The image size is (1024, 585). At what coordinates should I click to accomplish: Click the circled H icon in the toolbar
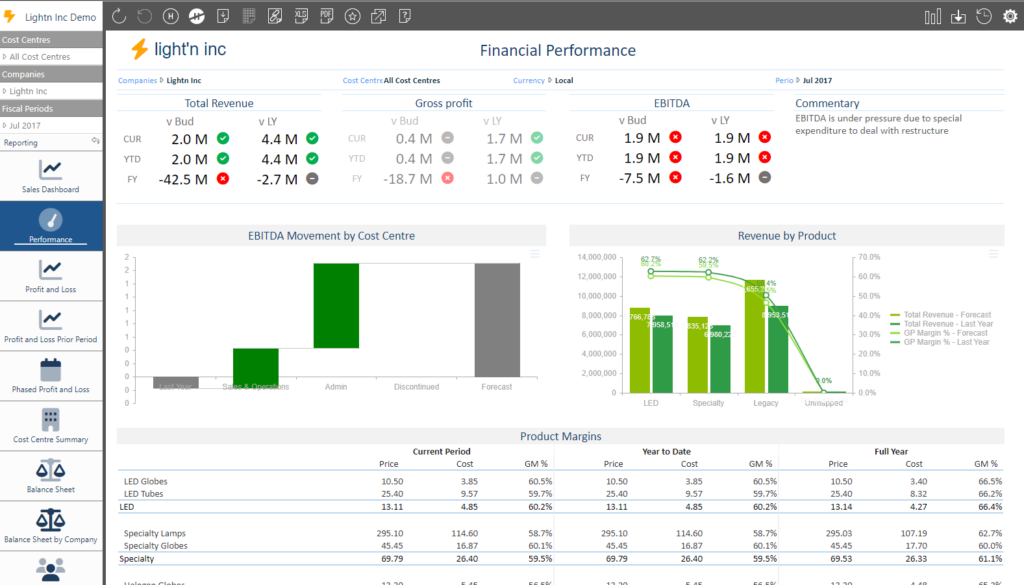(x=171, y=16)
